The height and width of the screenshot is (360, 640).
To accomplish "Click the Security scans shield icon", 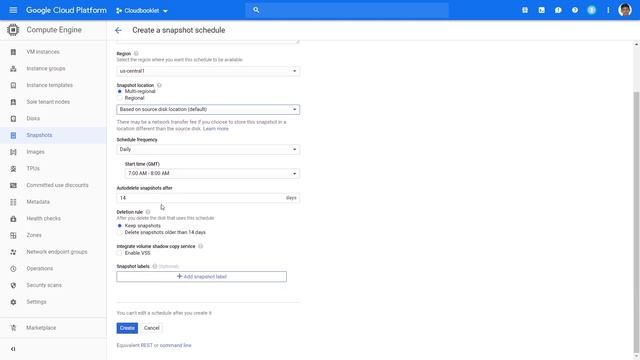I will (x=13, y=285).
